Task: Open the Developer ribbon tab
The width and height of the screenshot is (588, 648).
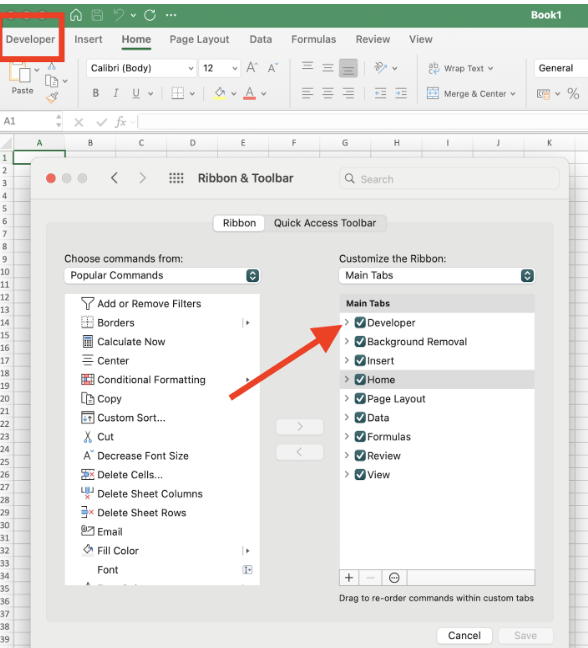Action: coord(30,39)
